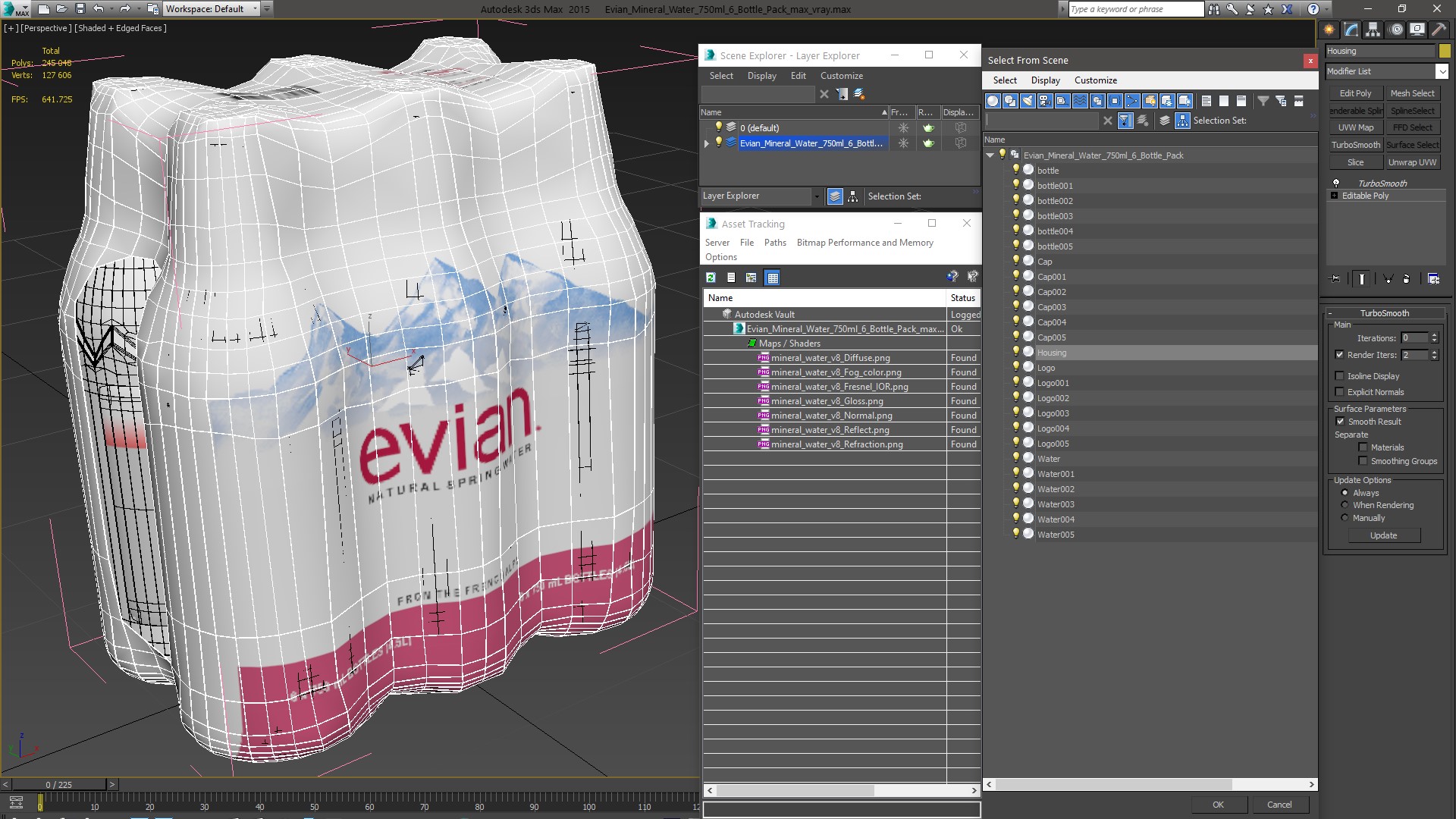Open the Hierarchy command panel tab
1456x819 pixels.
tap(1373, 30)
